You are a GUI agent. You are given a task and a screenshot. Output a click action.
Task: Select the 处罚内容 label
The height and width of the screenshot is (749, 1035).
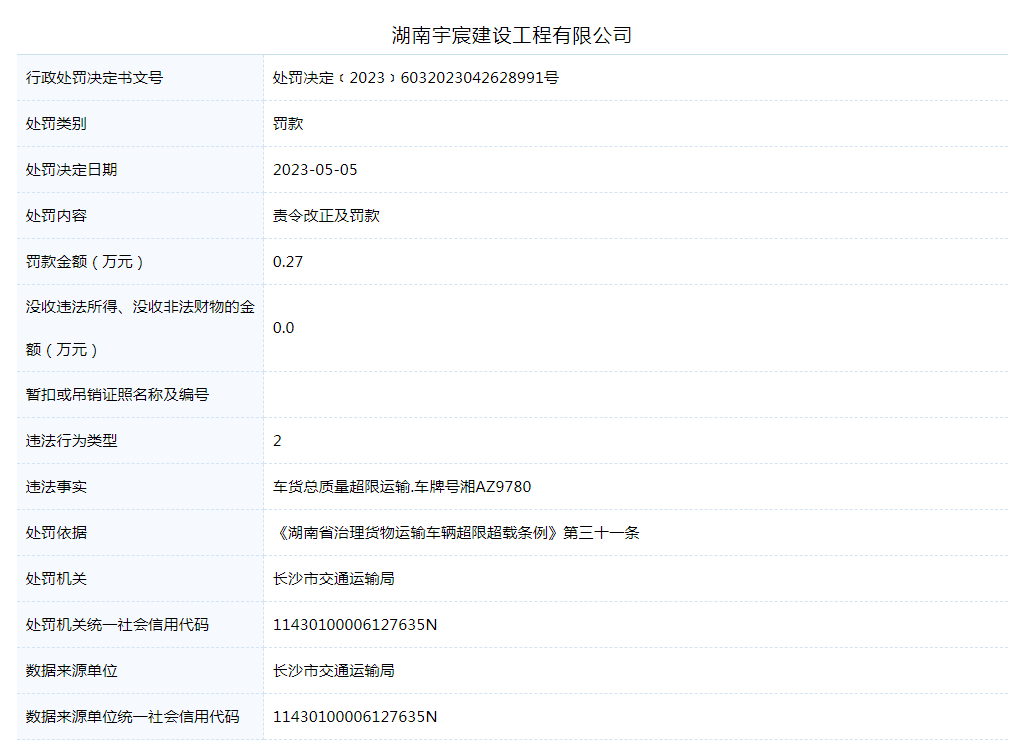[56, 216]
